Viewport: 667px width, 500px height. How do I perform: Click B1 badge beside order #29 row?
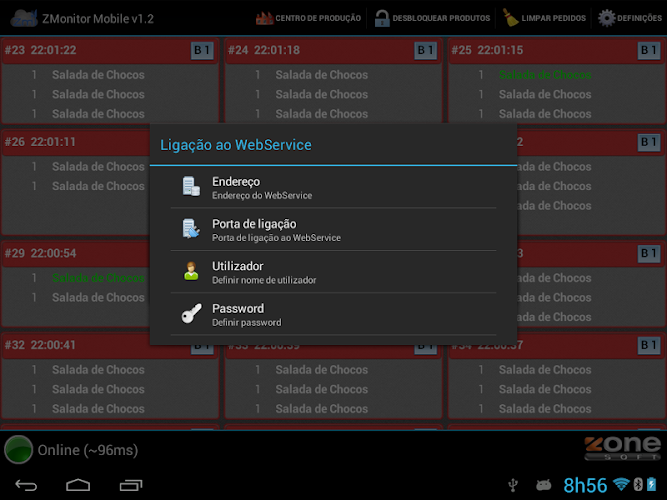tap(648, 254)
